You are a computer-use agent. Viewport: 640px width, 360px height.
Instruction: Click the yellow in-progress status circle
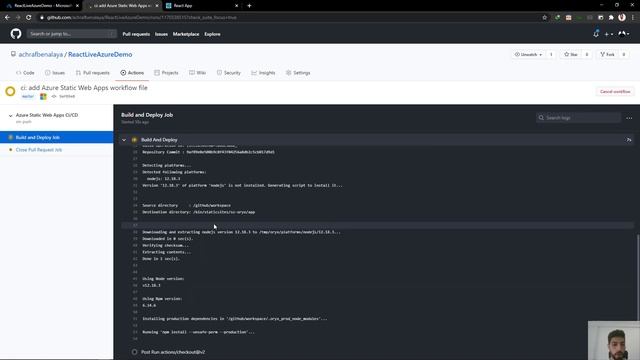pyautogui.click(x=10, y=91)
